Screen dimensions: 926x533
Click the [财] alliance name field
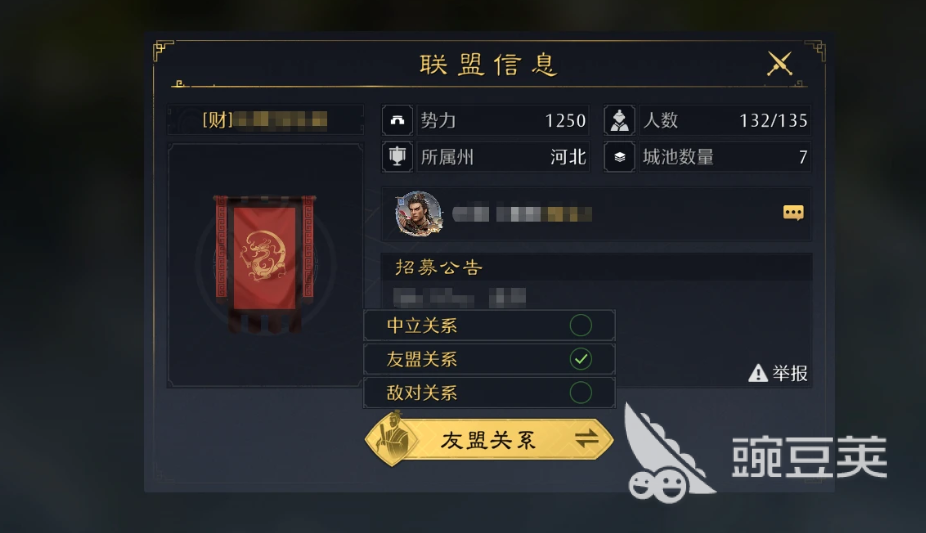(265, 120)
